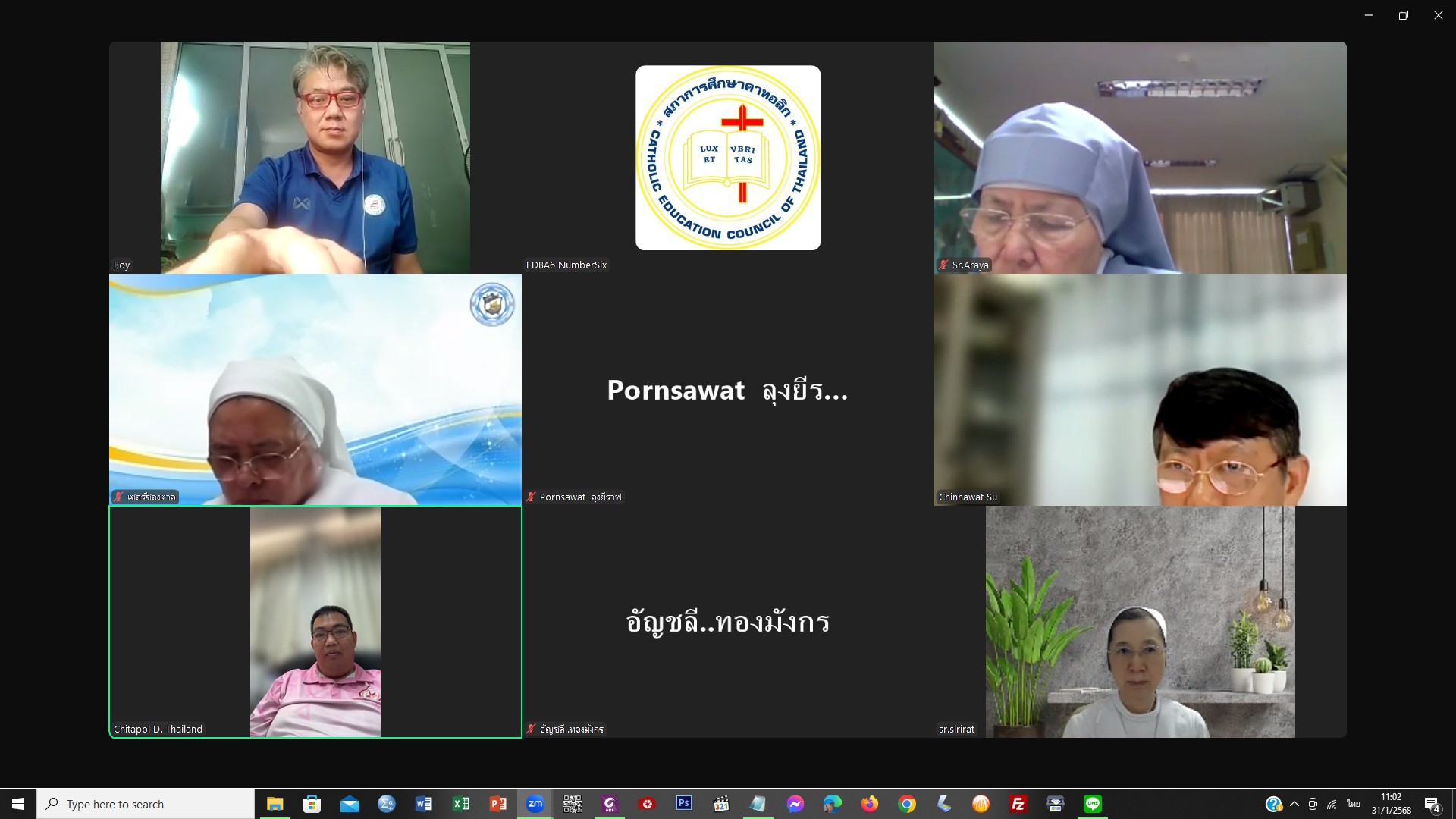Open Media Player Classic on taskbar

click(x=720, y=804)
